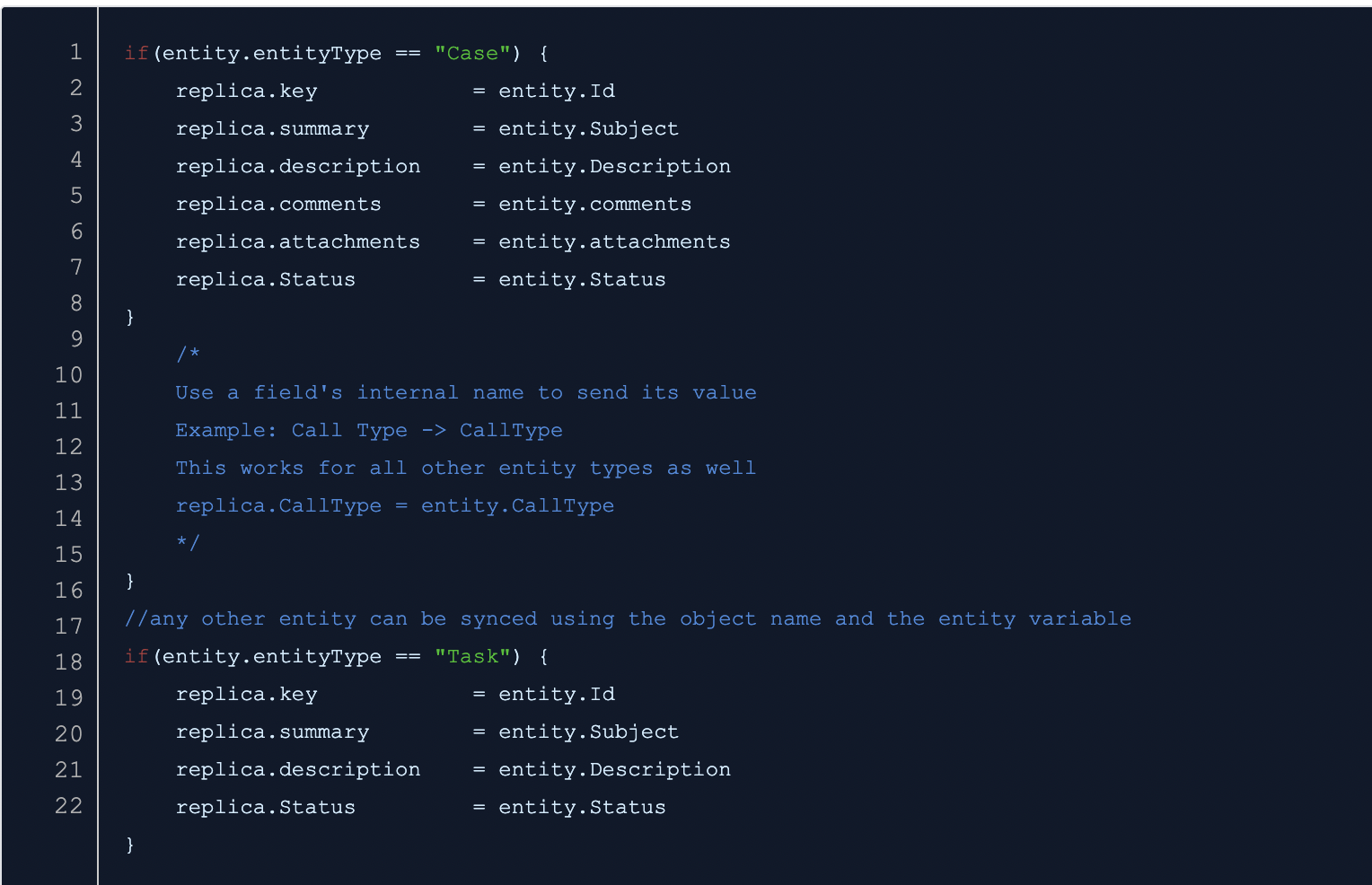Click replica.CallType in the comment
Viewport: 1372px width, 885px height.
click(x=278, y=506)
